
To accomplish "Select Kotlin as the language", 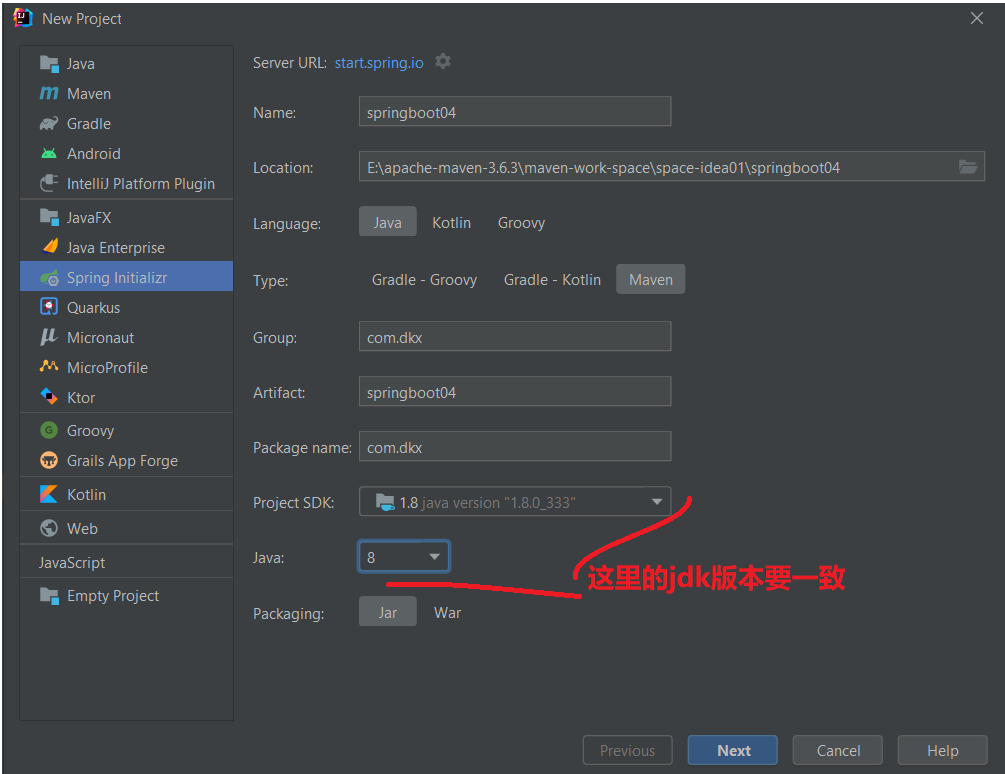I will (x=451, y=222).
